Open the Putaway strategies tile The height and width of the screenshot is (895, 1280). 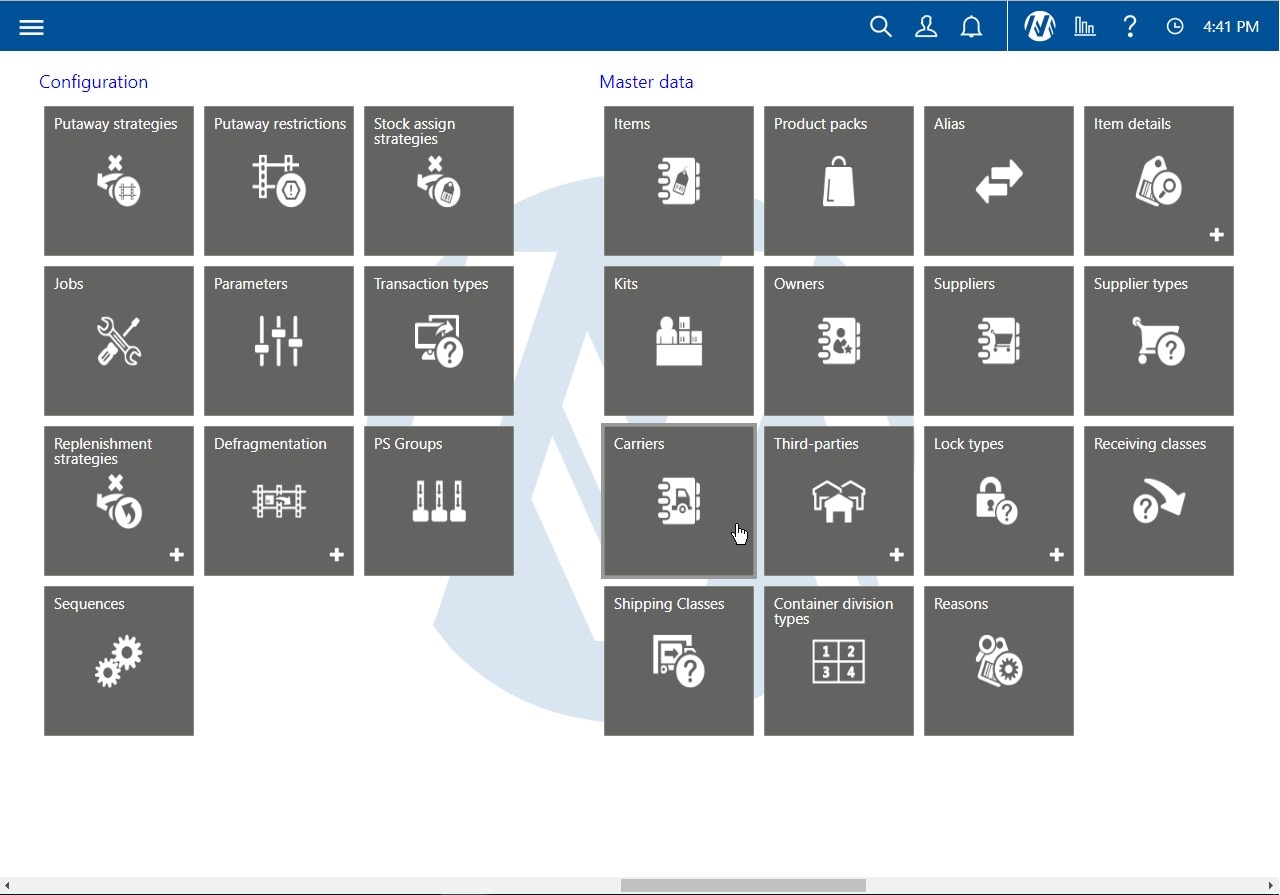[119, 181]
